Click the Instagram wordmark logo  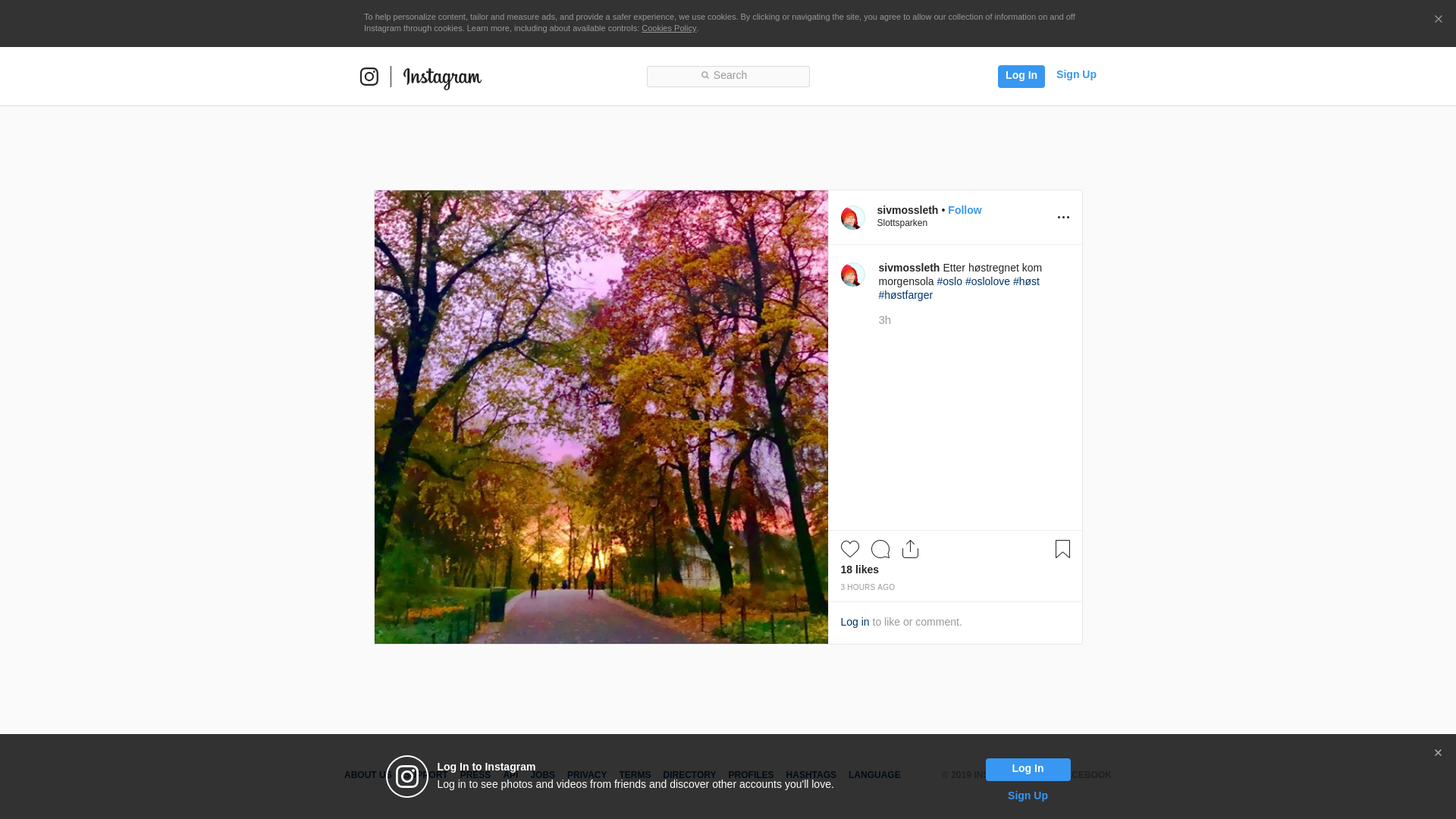pos(442,77)
